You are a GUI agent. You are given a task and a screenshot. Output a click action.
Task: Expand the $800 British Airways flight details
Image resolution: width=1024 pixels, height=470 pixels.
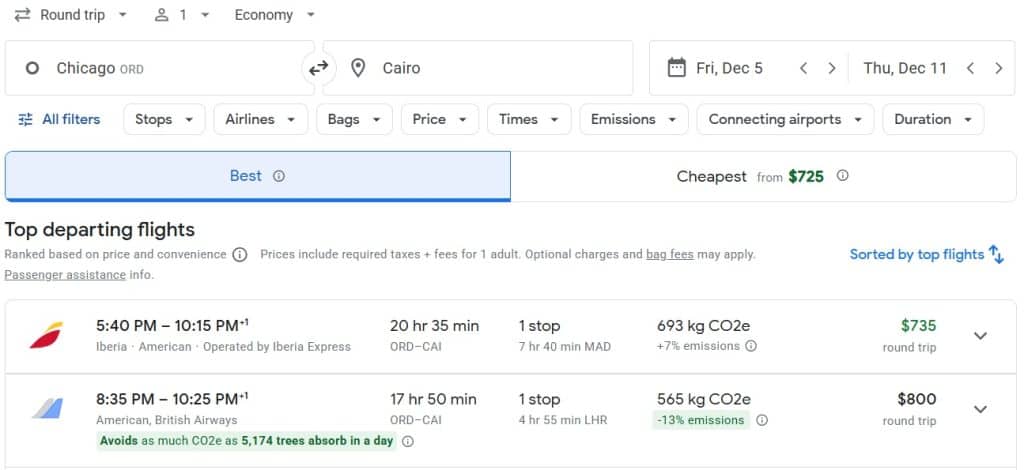(x=980, y=409)
